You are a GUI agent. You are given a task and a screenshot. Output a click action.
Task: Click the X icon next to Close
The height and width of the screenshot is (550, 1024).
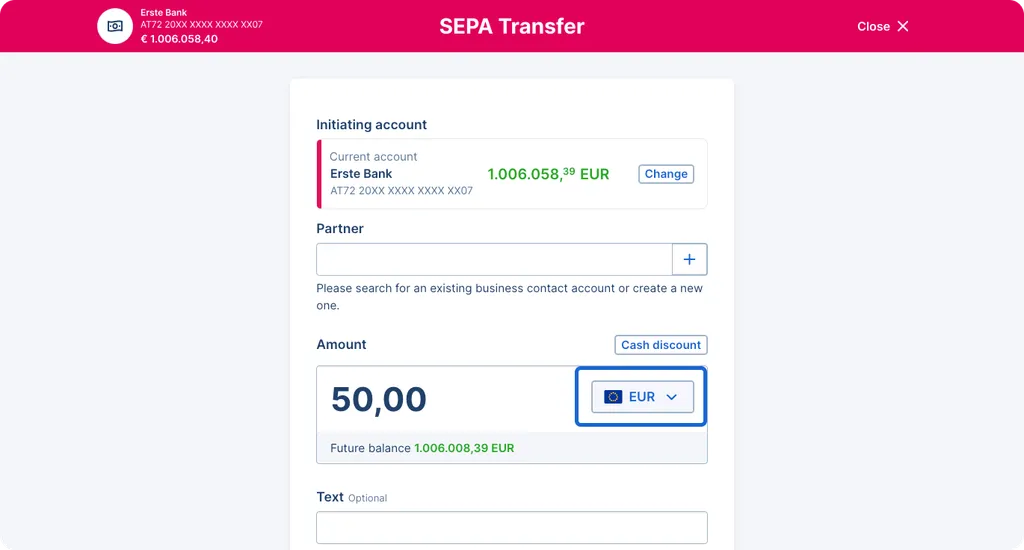tap(903, 26)
